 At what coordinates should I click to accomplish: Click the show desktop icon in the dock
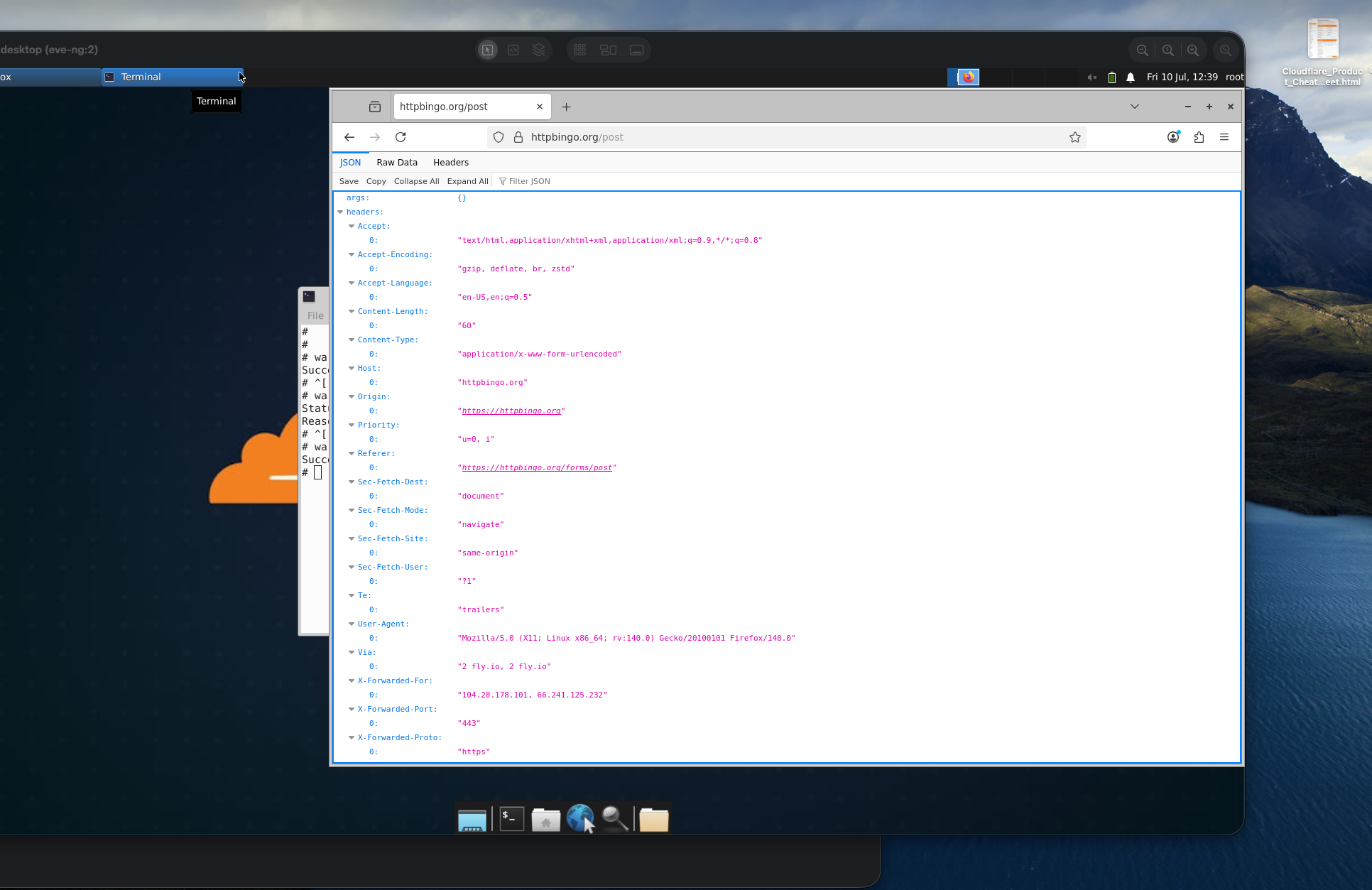coord(472,820)
